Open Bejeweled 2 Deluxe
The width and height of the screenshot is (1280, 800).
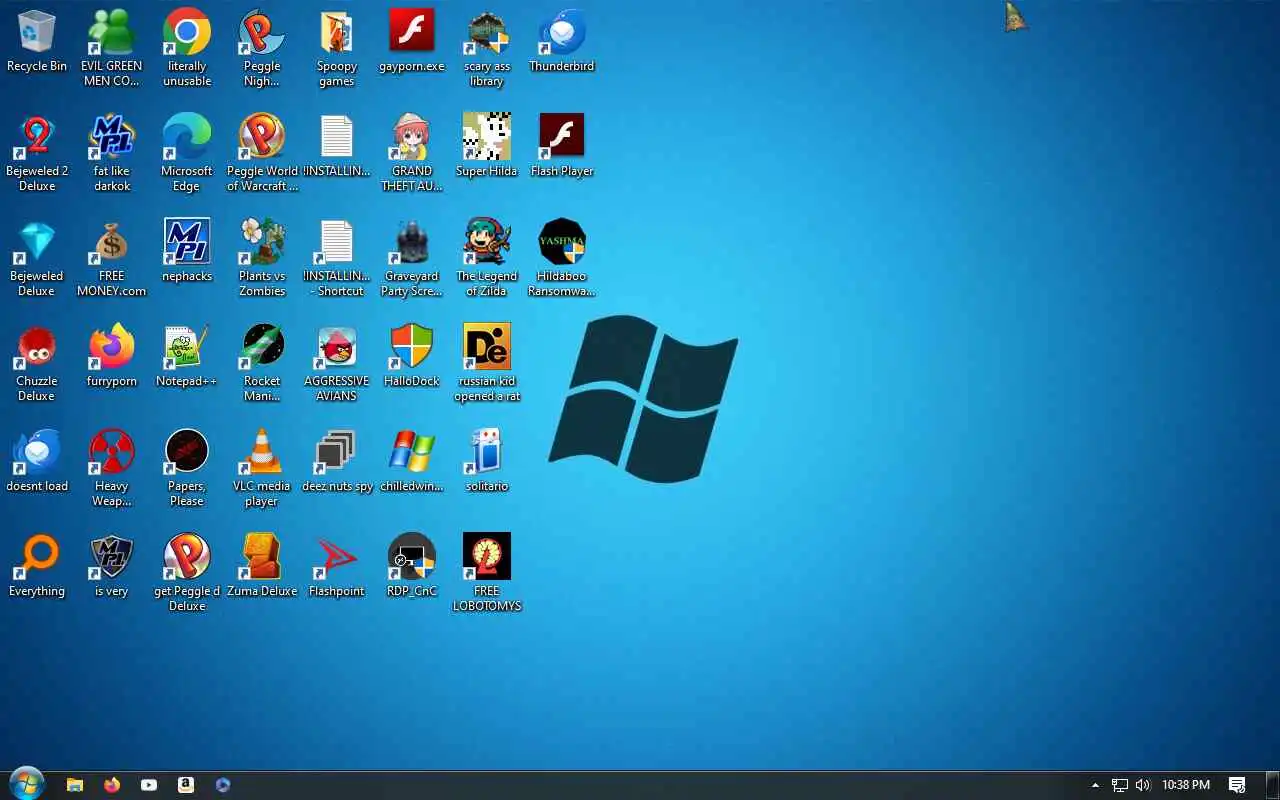[x=37, y=154]
